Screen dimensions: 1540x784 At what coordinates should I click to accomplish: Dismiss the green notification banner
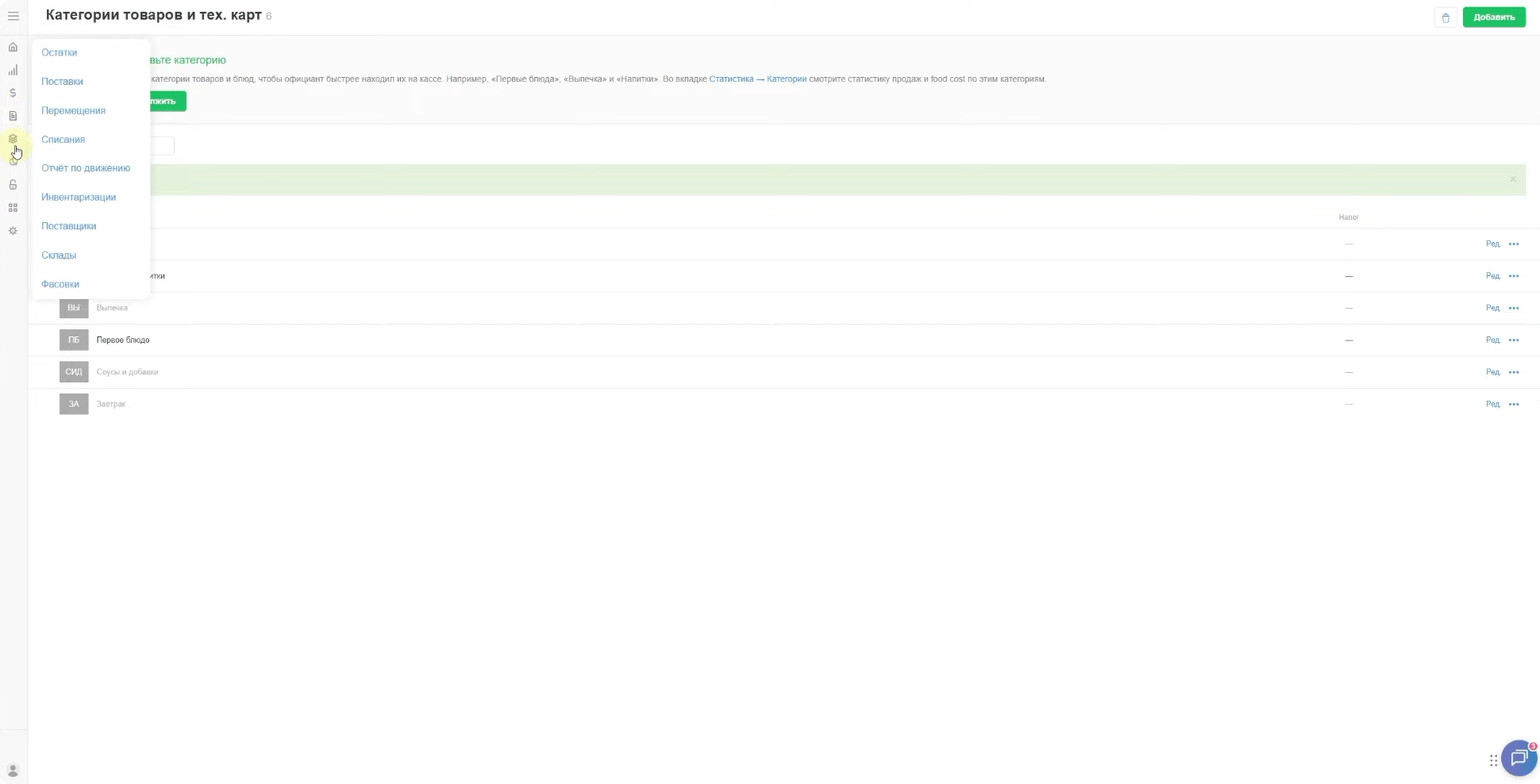1512,179
